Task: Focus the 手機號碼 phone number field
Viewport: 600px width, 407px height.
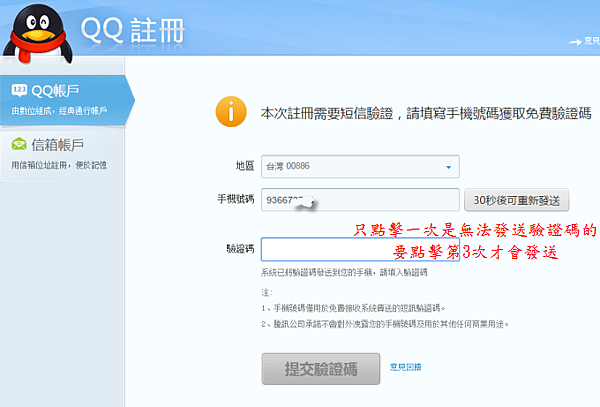Action: pos(360,200)
